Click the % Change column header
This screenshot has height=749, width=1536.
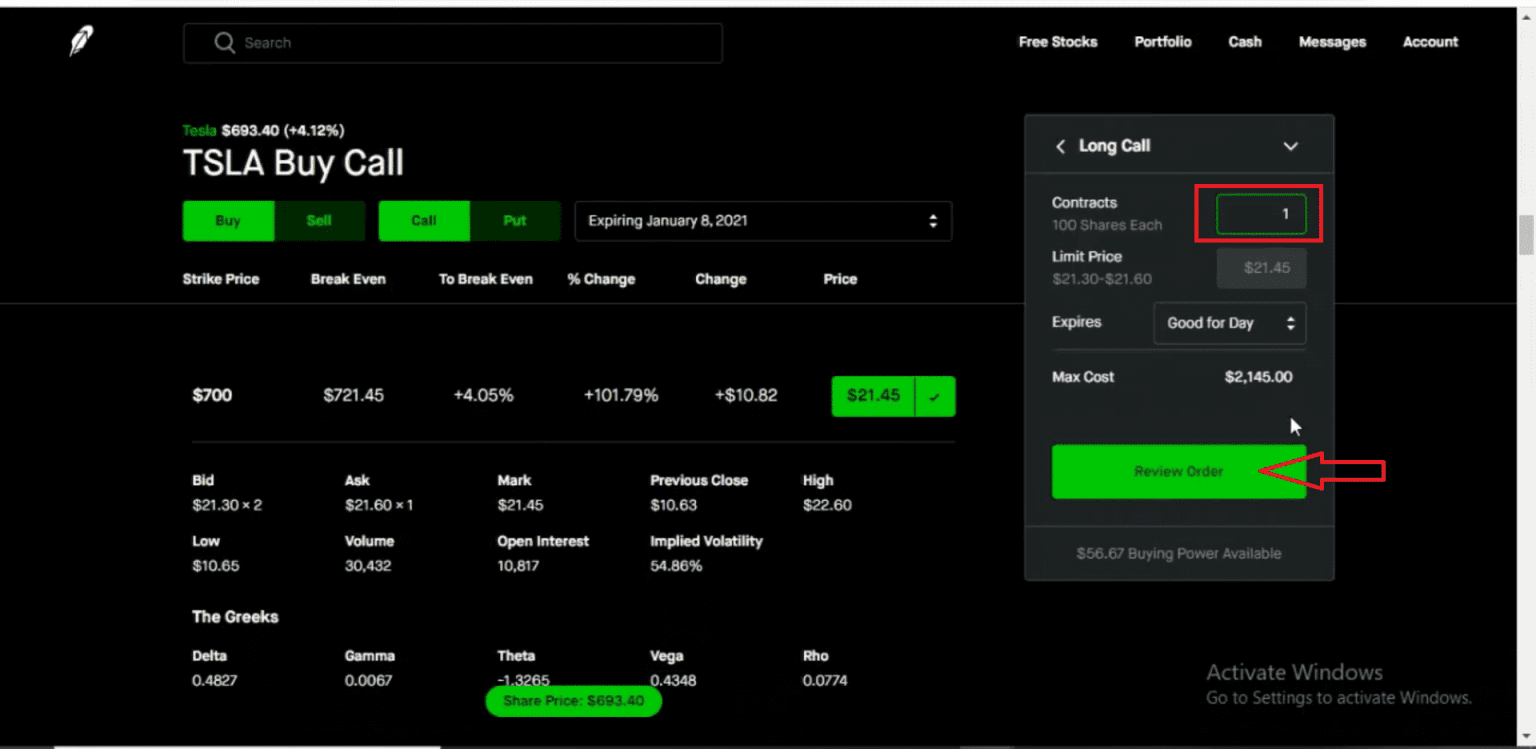(601, 279)
